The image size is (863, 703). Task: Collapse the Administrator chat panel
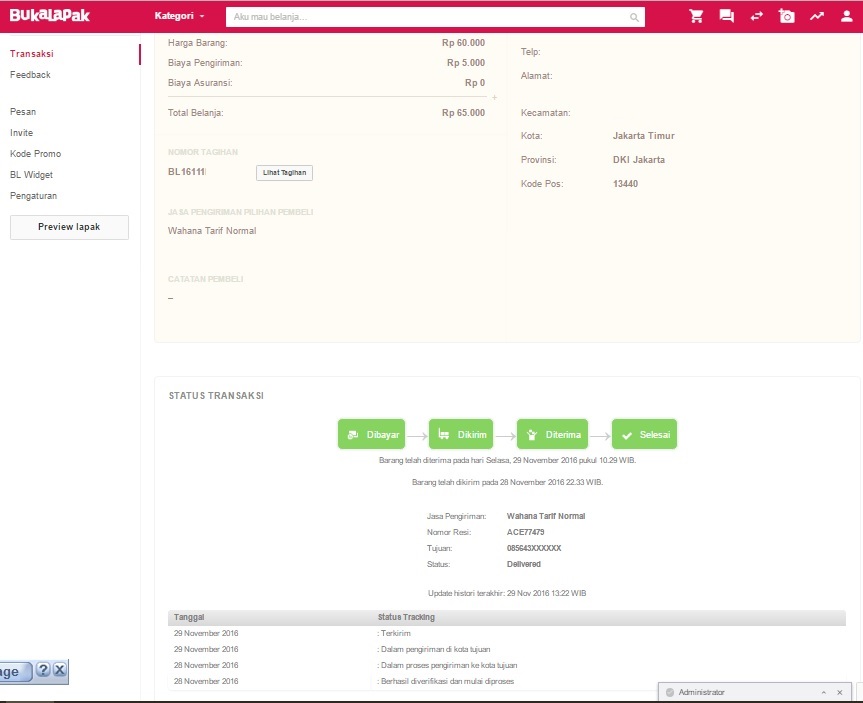[x=825, y=692]
